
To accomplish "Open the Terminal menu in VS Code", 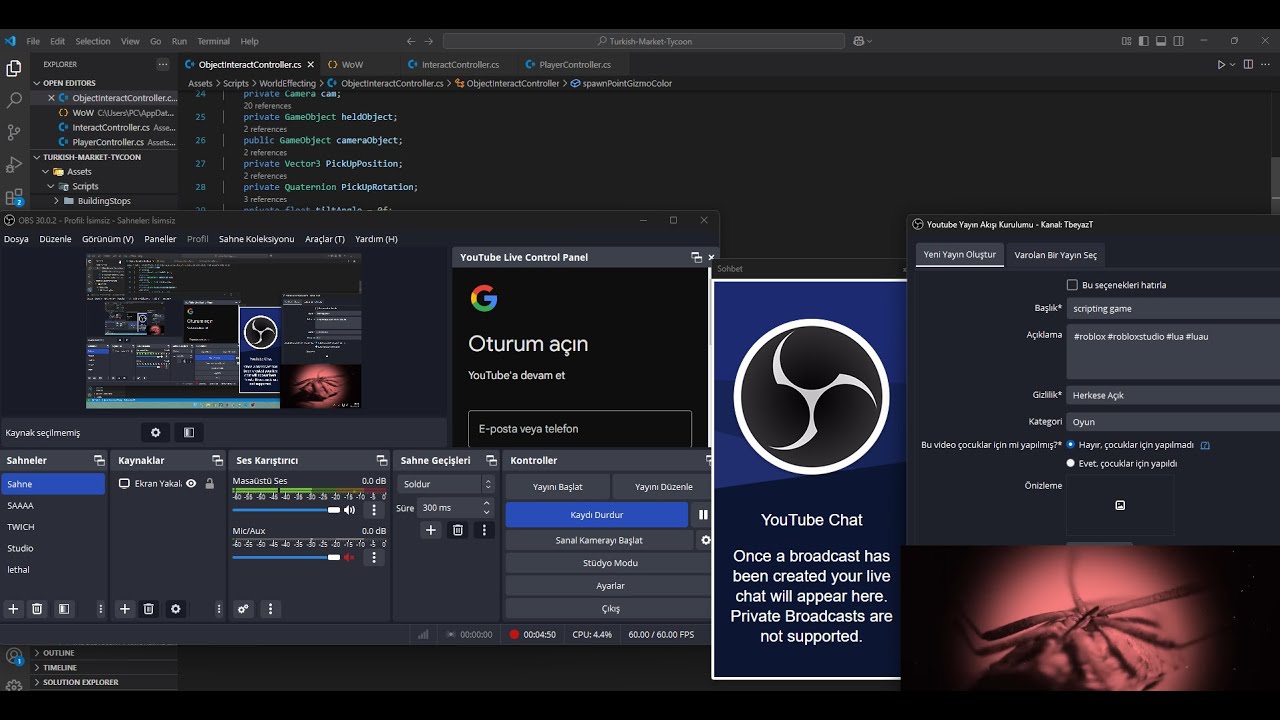I will coord(213,41).
